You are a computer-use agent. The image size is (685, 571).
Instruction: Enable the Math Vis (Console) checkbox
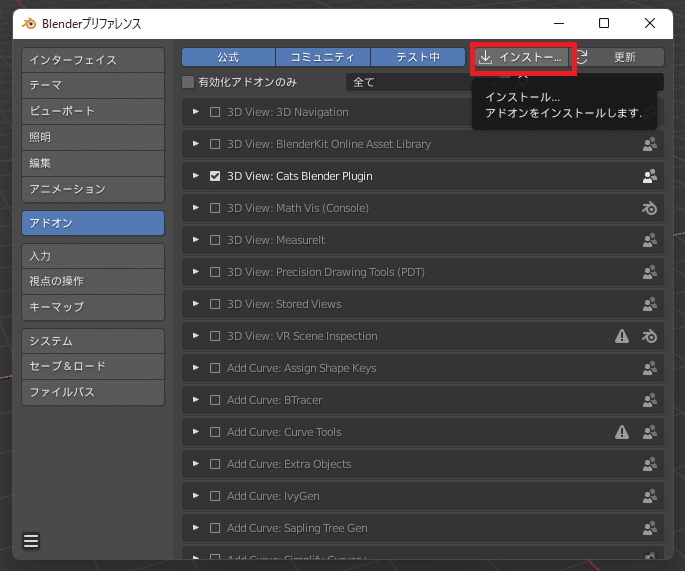coord(214,208)
